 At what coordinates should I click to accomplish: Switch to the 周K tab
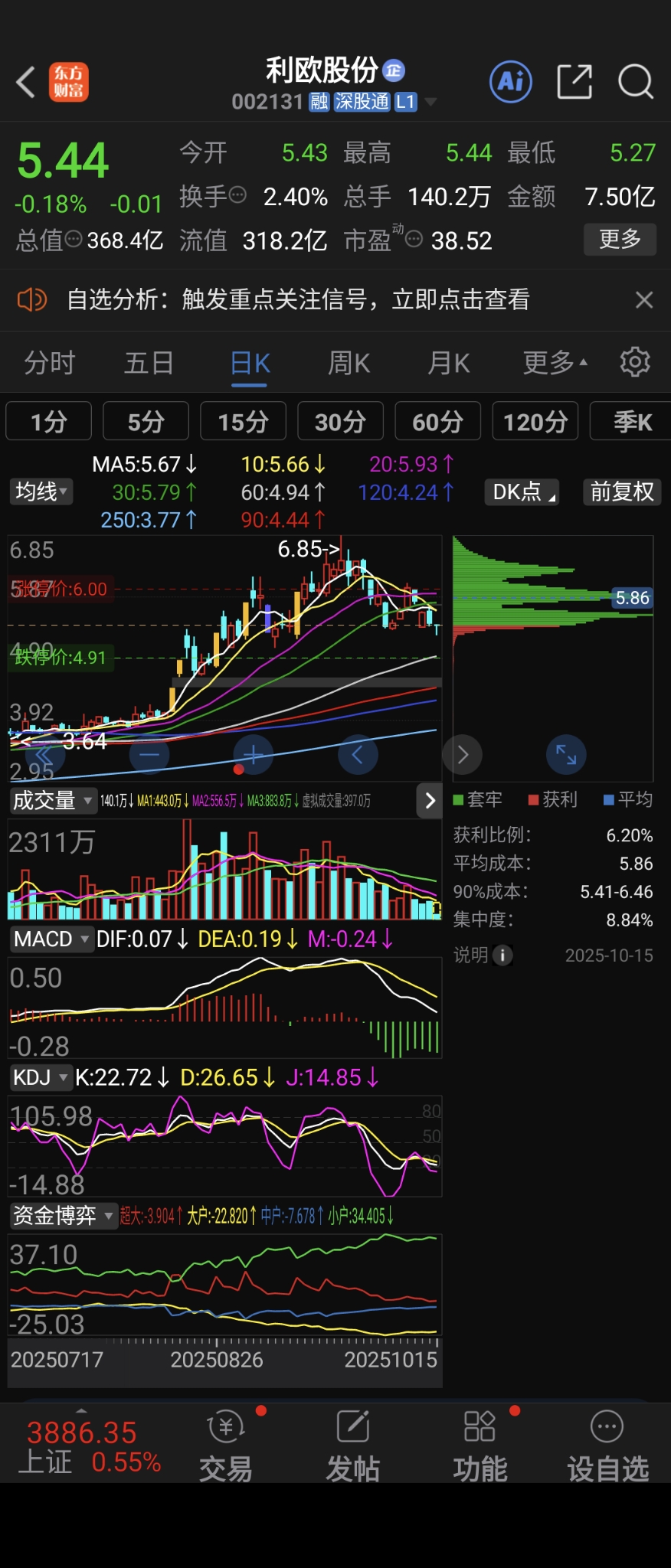349,362
